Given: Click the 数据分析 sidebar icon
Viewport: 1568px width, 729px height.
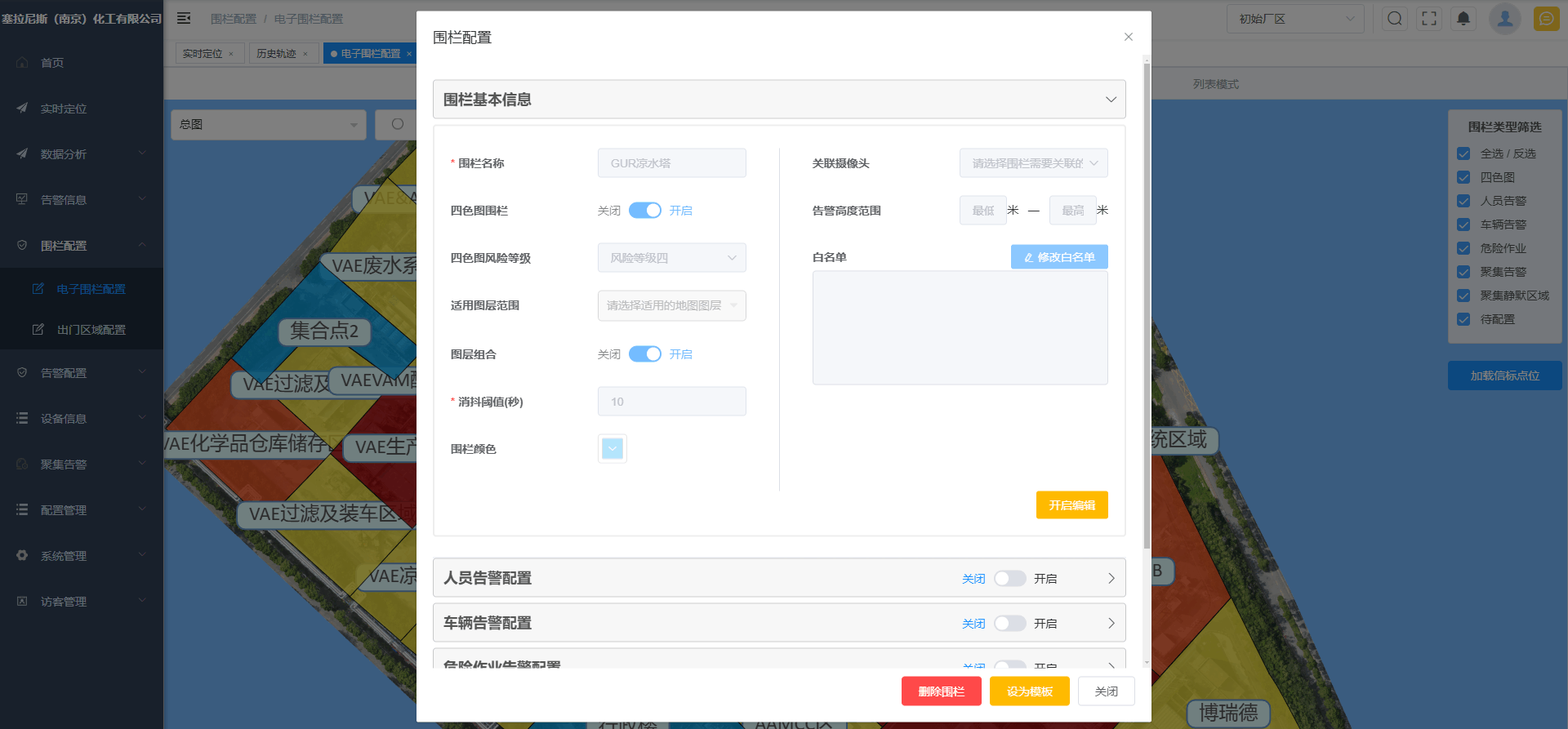Looking at the screenshot, I should [22, 153].
